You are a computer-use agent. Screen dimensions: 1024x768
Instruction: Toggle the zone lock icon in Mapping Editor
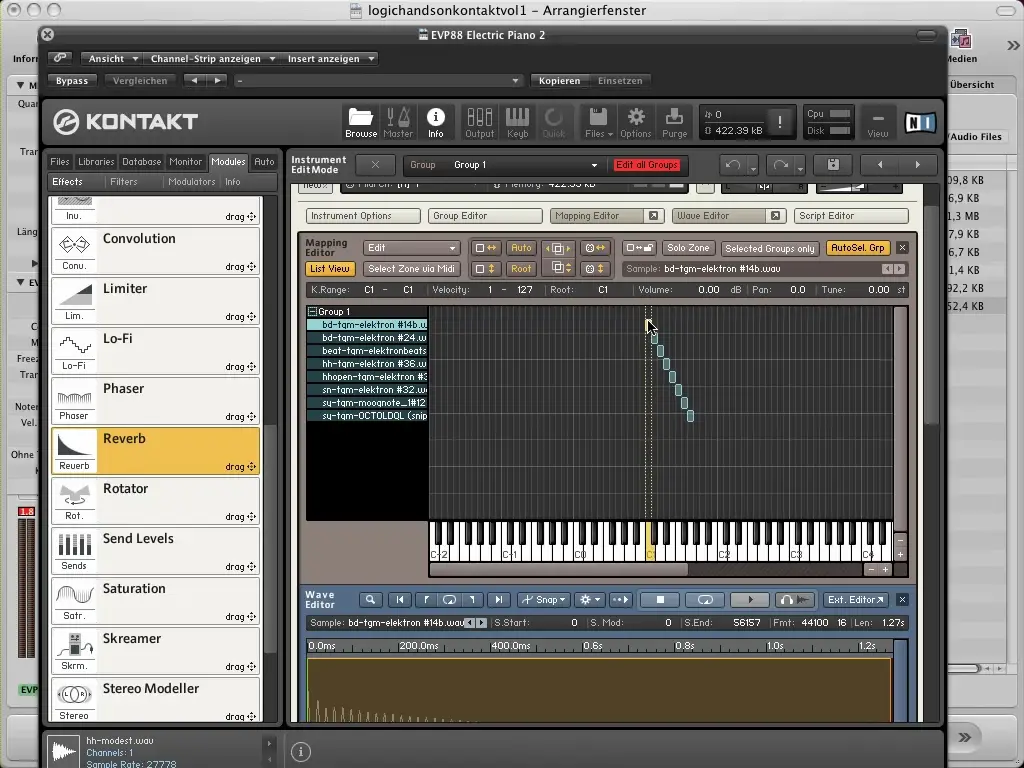click(x=638, y=248)
